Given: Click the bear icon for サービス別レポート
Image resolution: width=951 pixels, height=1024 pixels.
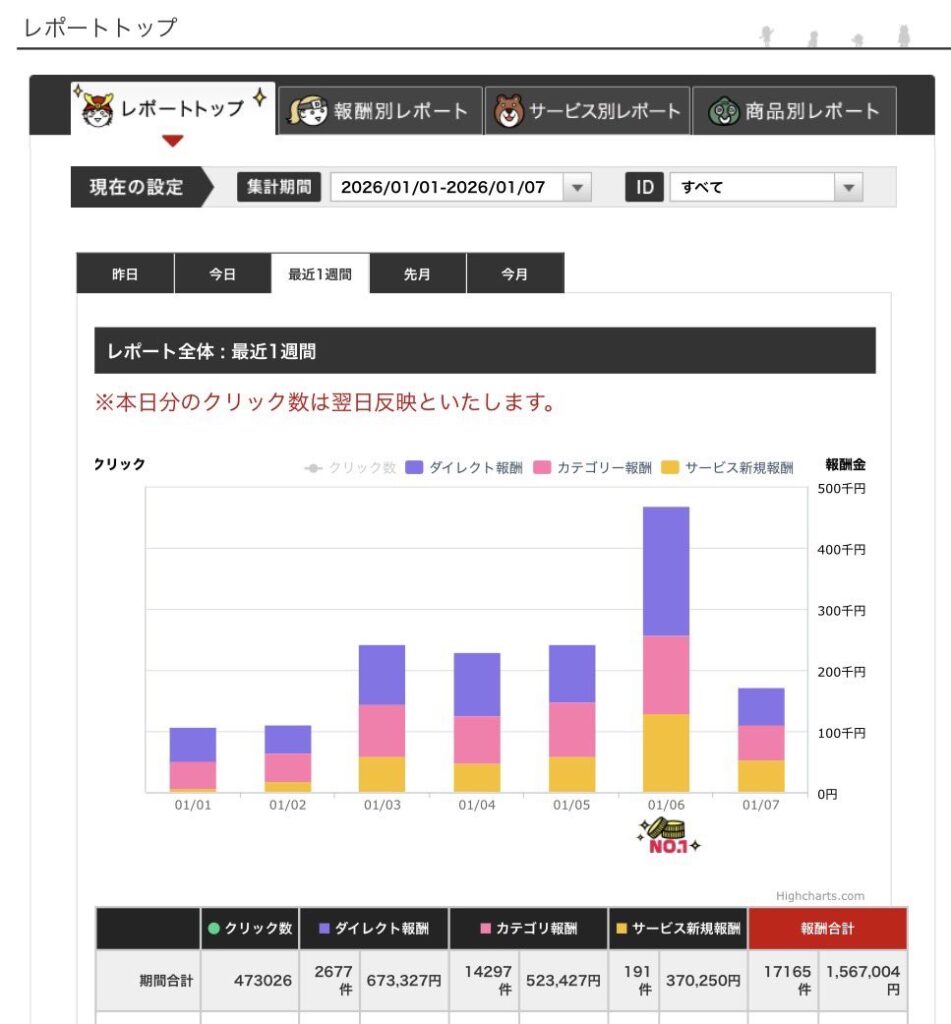Looking at the screenshot, I should coord(509,111).
